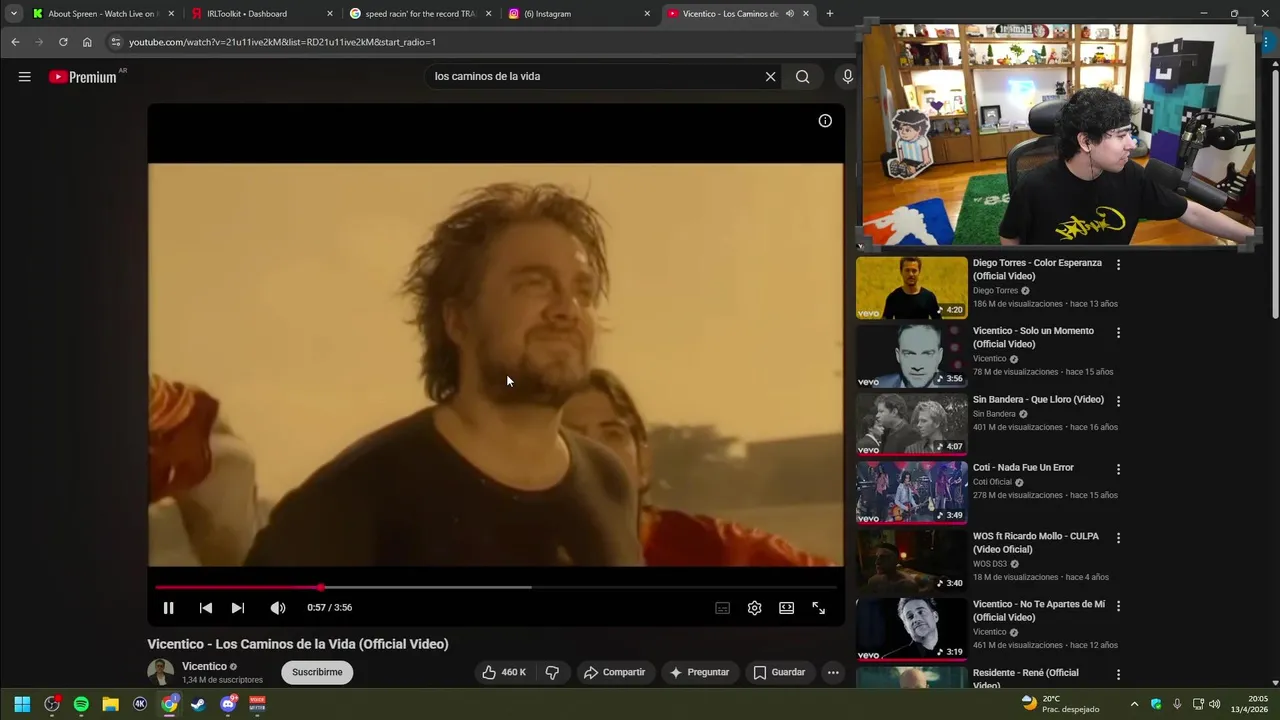
Task: Open options for Color Esperanza video
Action: [1118, 265]
